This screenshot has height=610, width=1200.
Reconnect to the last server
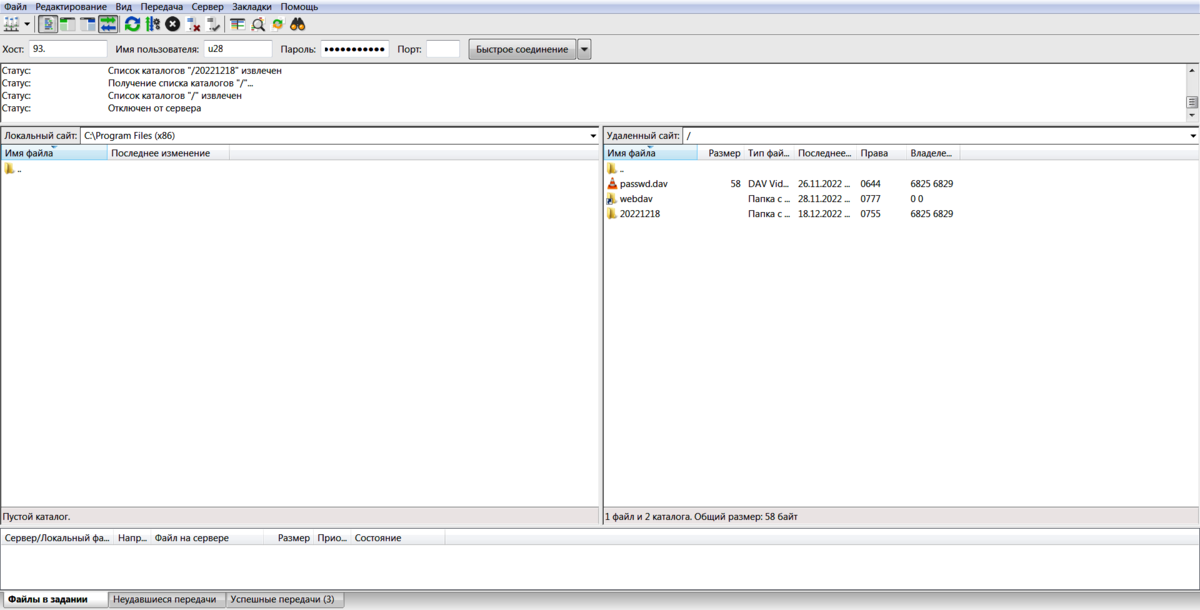[214, 24]
